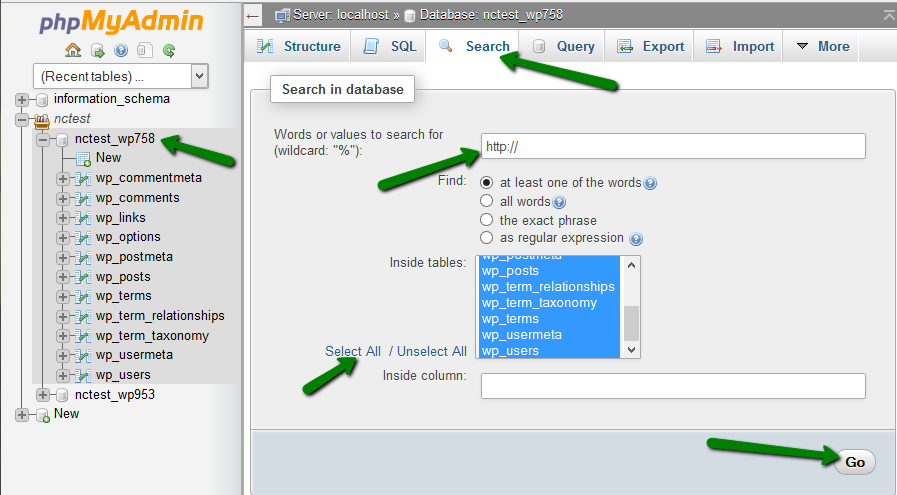The height and width of the screenshot is (495, 897).
Task: Open the documentation question mark icon
Action: point(121,51)
